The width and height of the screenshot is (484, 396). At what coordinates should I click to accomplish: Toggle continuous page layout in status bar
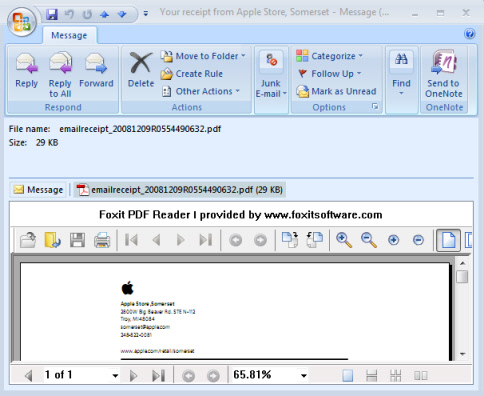(371, 376)
